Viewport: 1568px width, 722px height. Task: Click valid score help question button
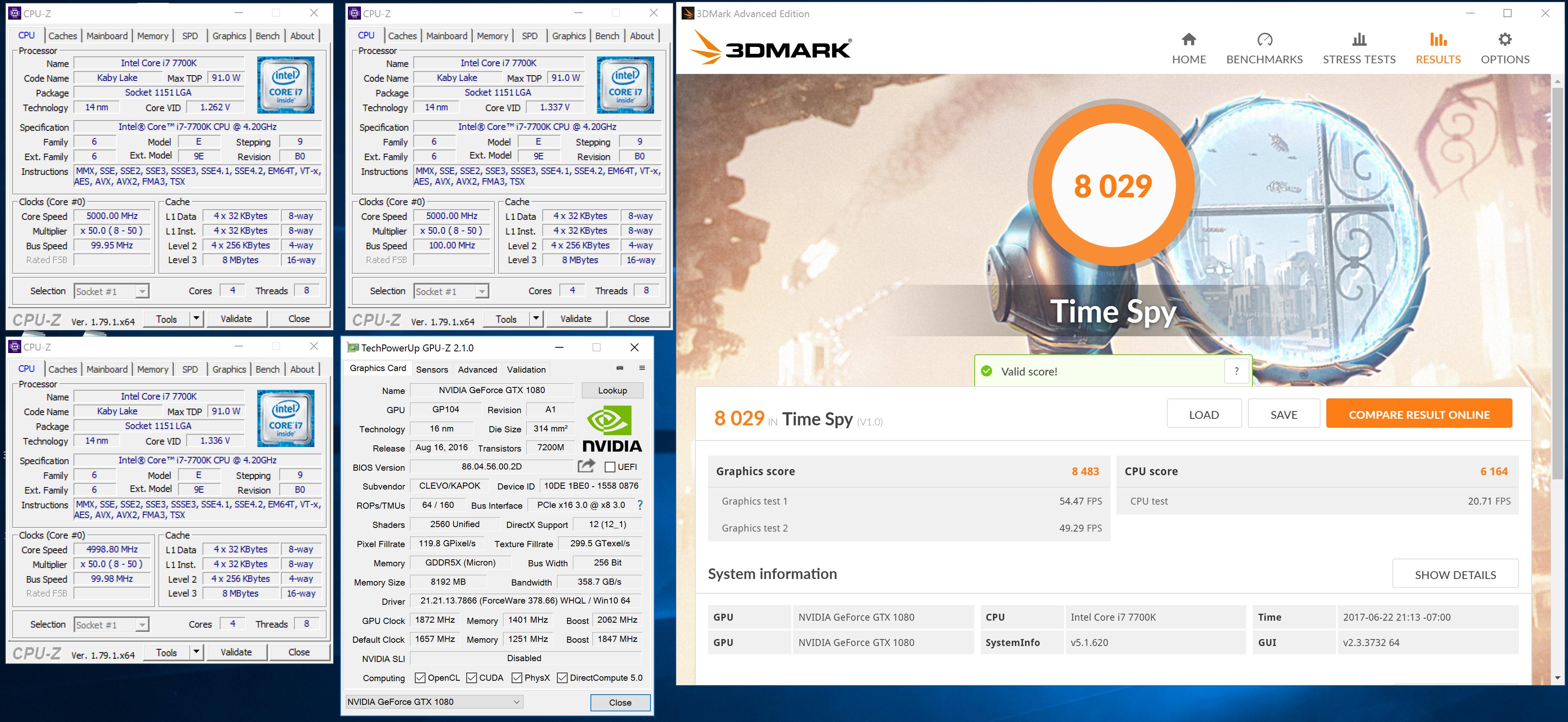[1236, 371]
